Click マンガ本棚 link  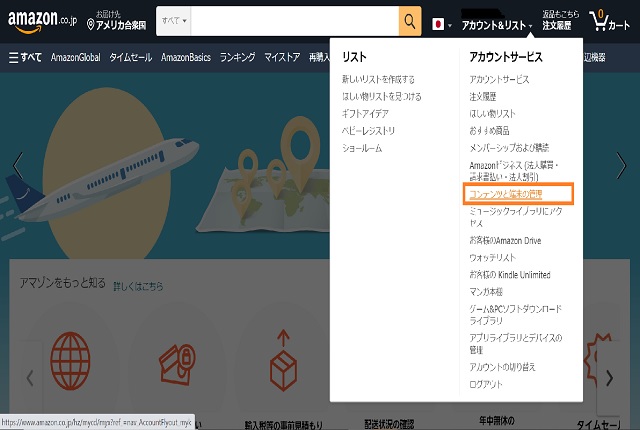click(486, 292)
